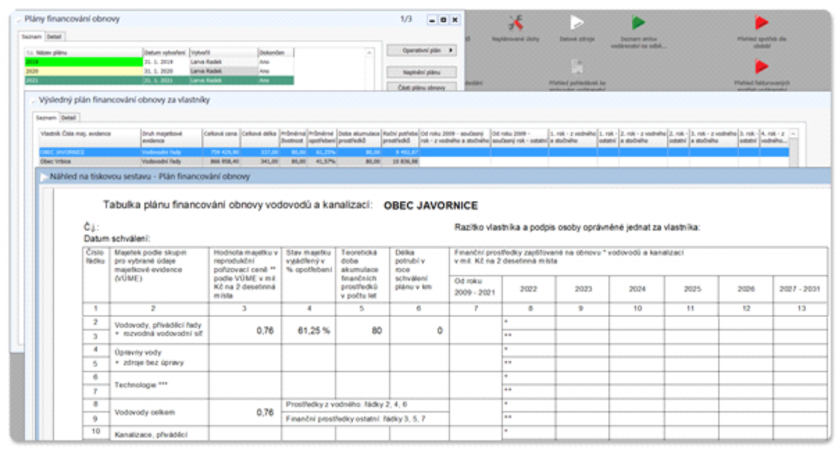Click the Naplnění plánu button
Image resolution: width=840 pixels, height=450 pixels.
(422, 72)
